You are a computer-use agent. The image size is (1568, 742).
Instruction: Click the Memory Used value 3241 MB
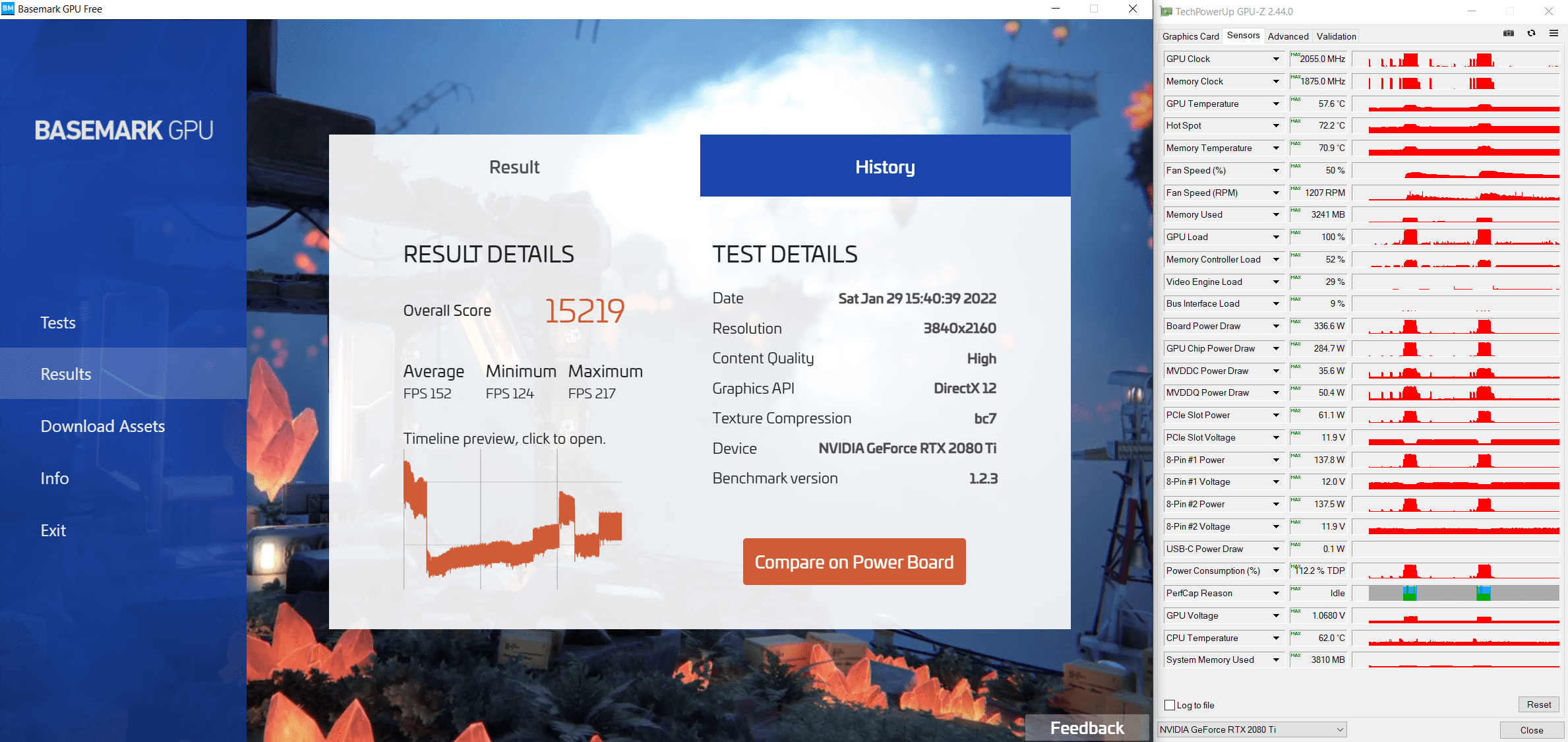click(x=1318, y=215)
